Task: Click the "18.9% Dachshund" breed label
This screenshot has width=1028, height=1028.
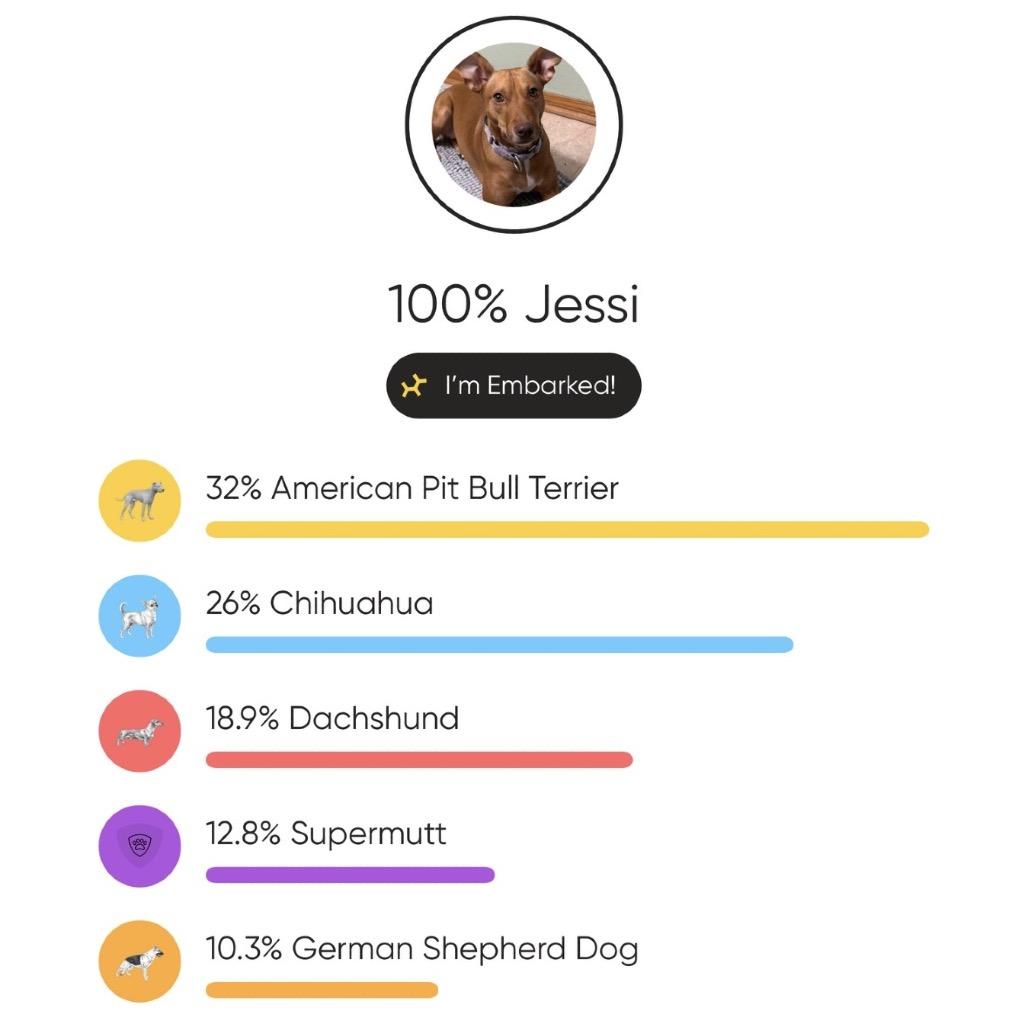Action: coord(332,719)
